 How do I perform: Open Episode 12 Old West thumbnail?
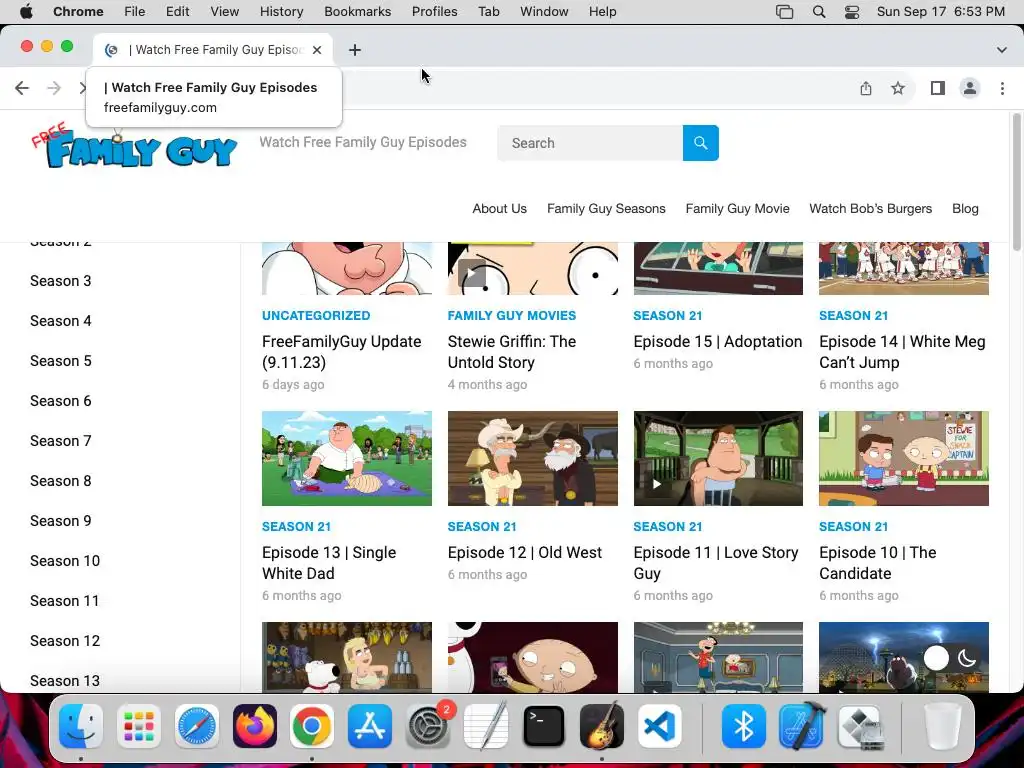pos(533,458)
